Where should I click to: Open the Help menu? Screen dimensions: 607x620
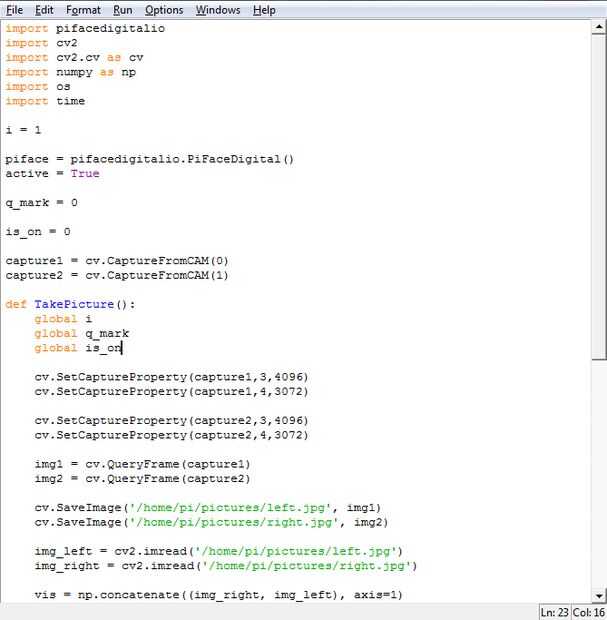pos(264,10)
